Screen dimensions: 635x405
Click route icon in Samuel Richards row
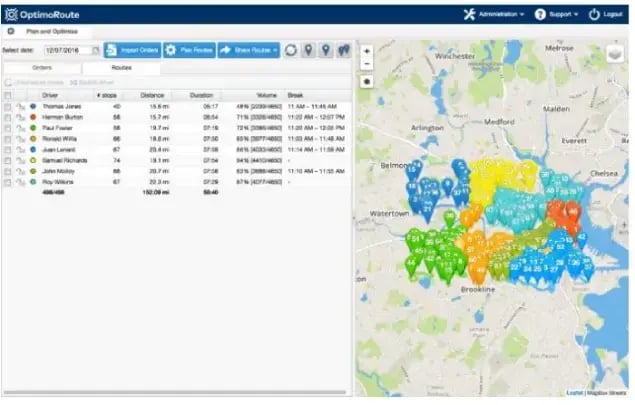pyautogui.click(x=20, y=161)
